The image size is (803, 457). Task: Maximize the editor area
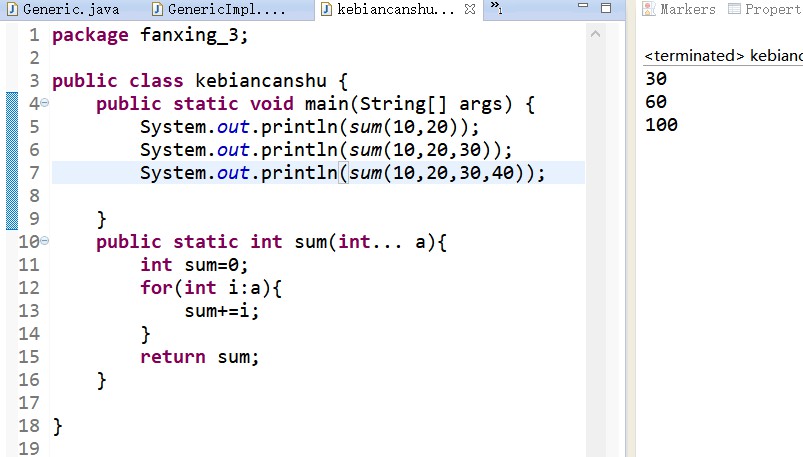point(606,8)
